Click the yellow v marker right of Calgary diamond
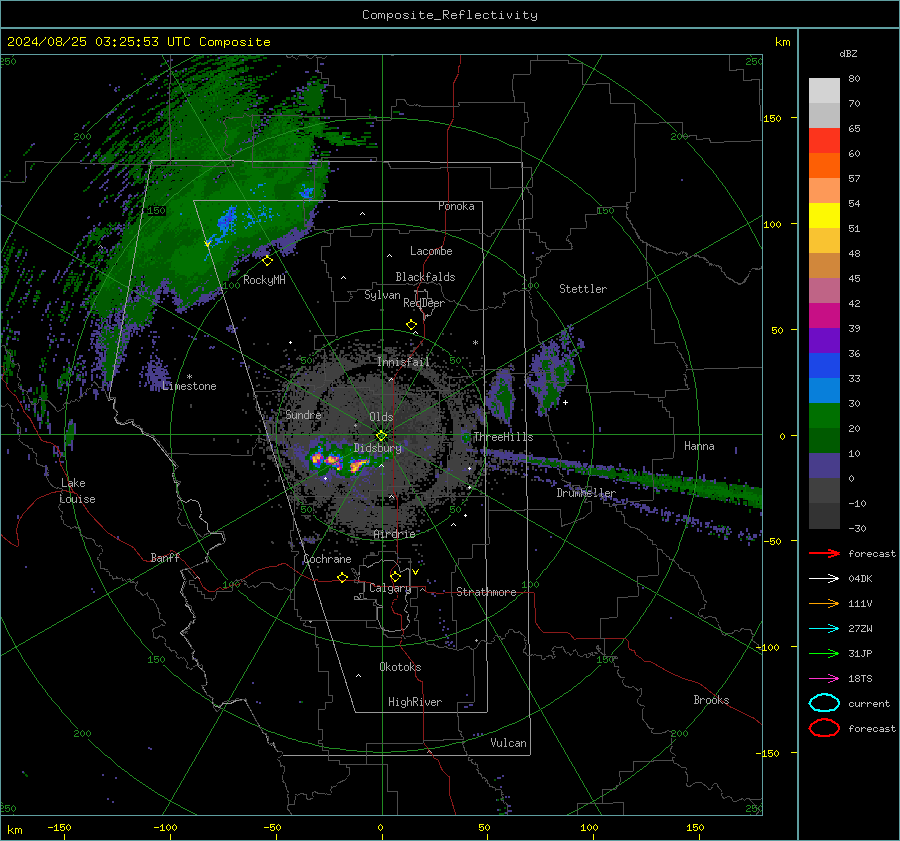The width and height of the screenshot is (900, 841). pos(415,572)
